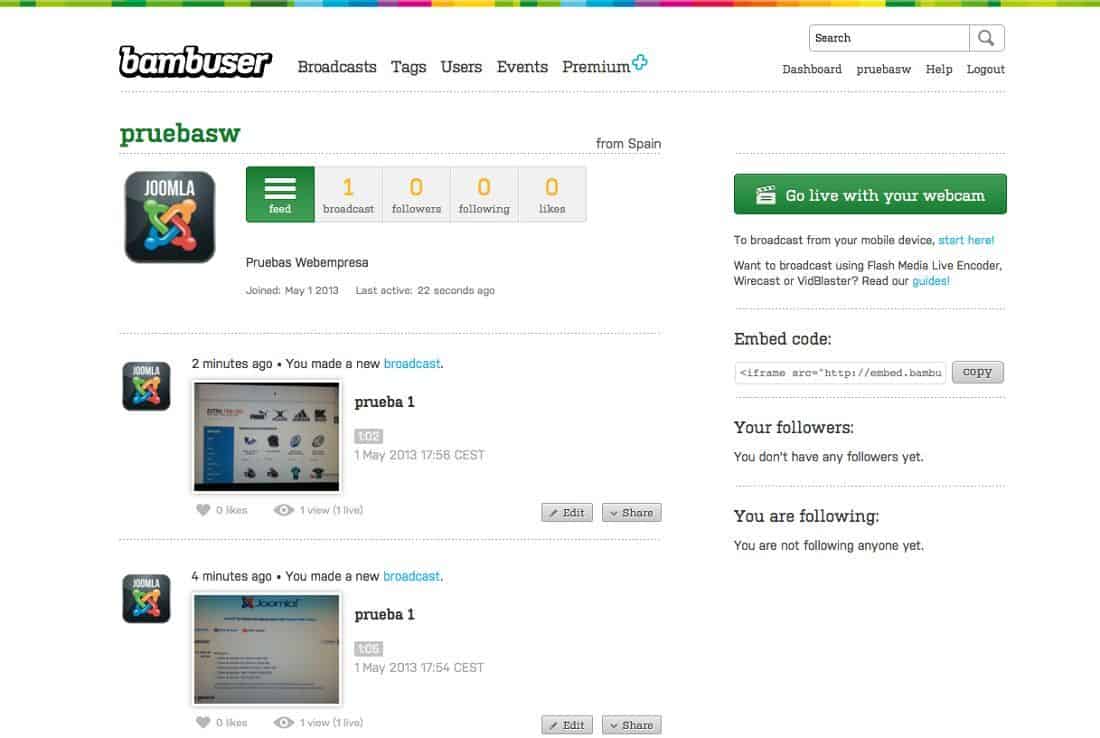The width and height of the screenshot is (1100, 738).
Task: Click the Premium plus icon
Action: 639,62
